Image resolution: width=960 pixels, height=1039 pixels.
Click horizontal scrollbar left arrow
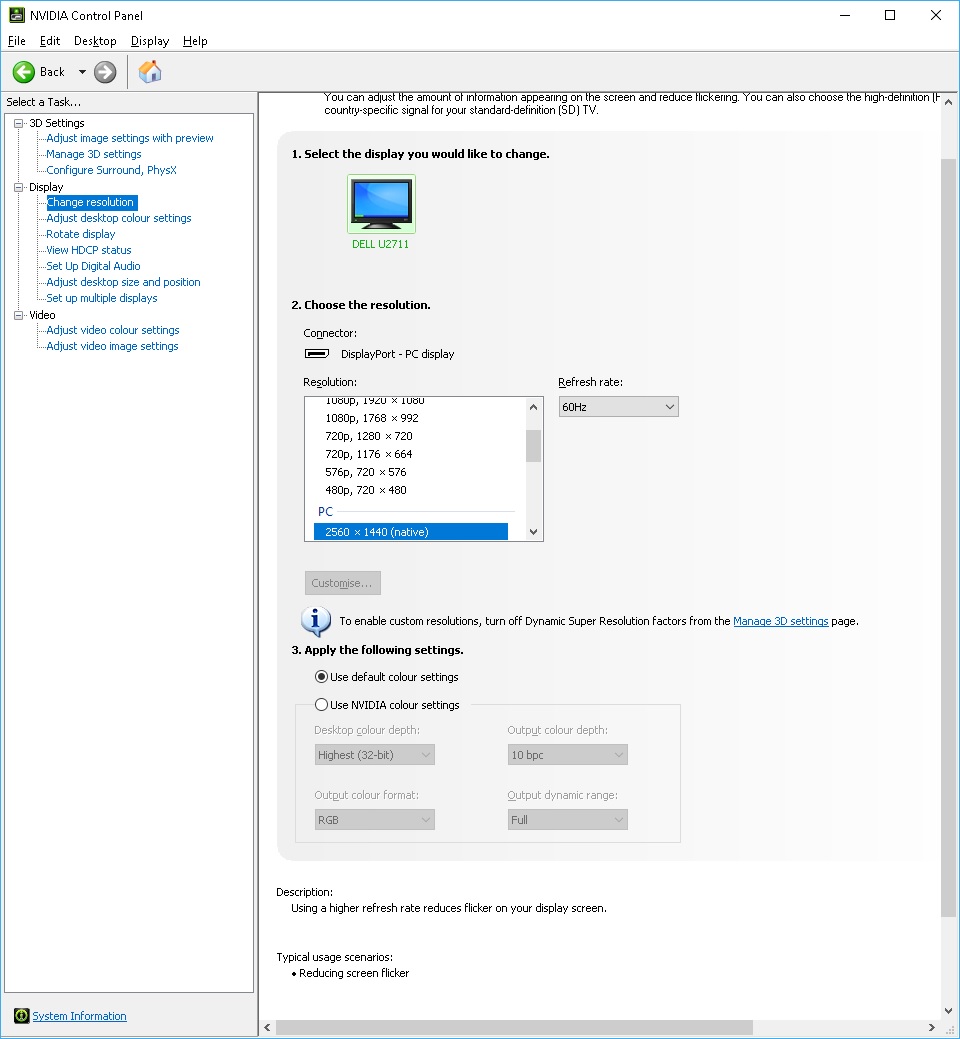(267, 1028)
